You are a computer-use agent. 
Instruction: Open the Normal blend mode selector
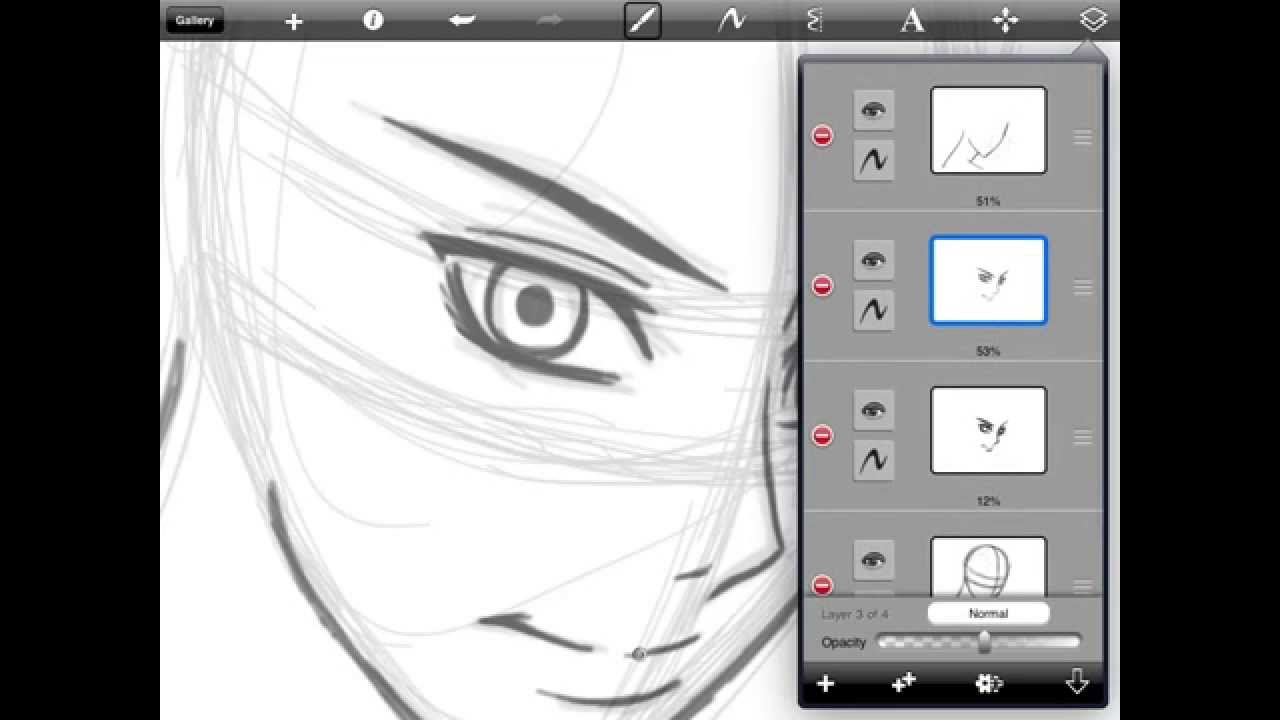(x=988, y=614)
